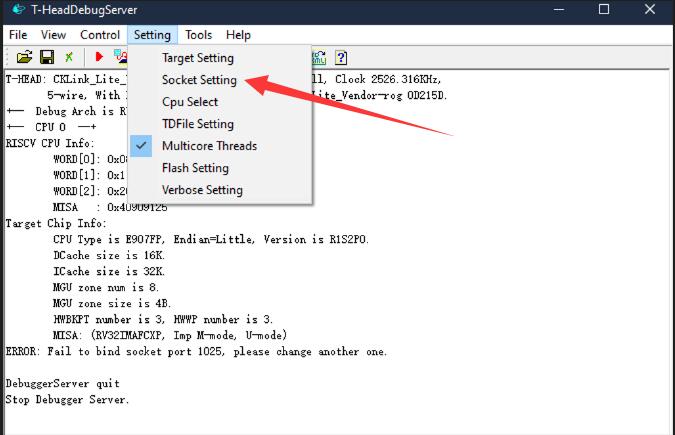This screenshot has height=435, width=675.
Task: Click the 'MISA: (RV32IMAFCXP' line
Action: 170,336
